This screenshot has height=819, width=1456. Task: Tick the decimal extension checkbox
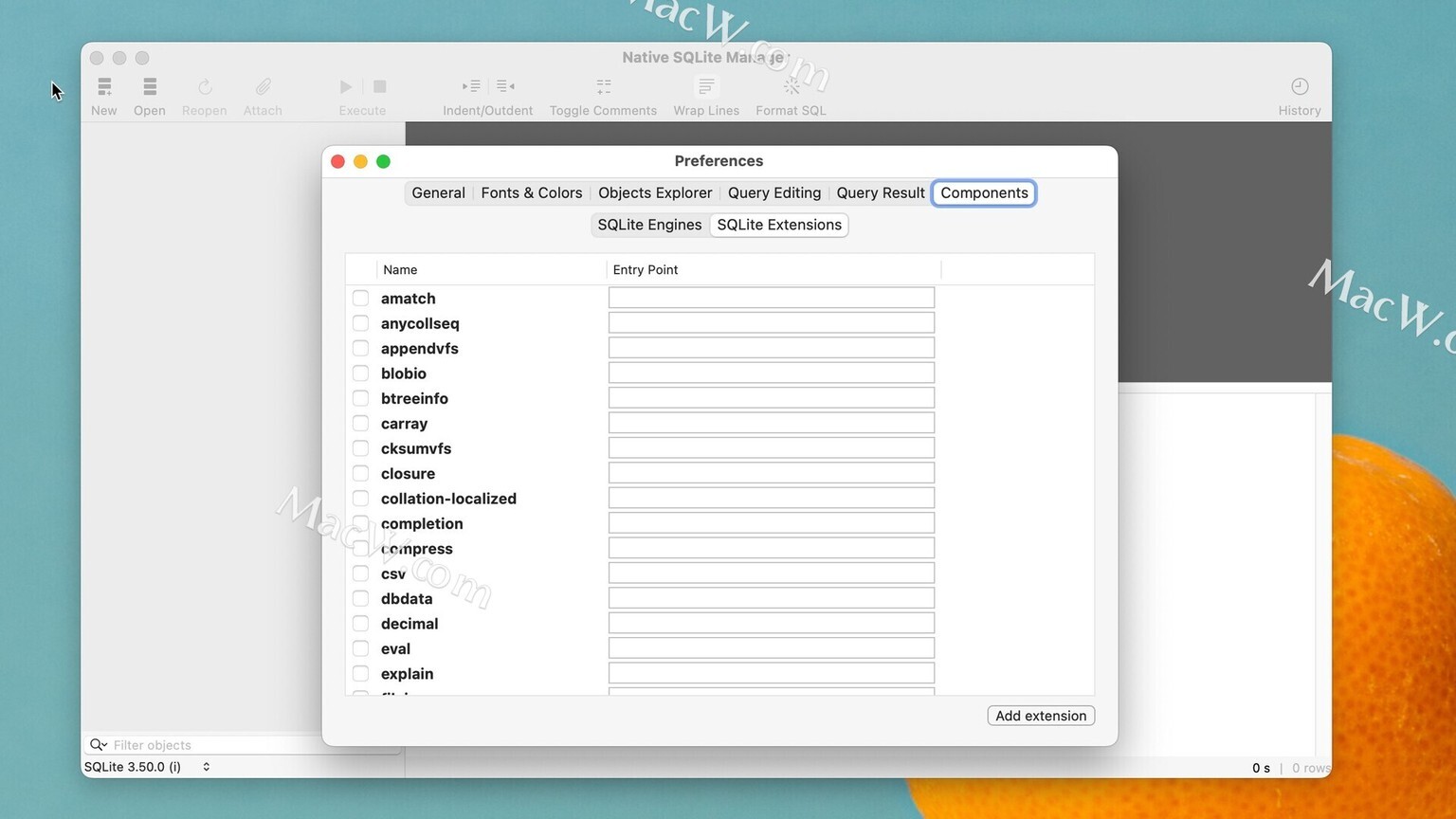[360, 623]
